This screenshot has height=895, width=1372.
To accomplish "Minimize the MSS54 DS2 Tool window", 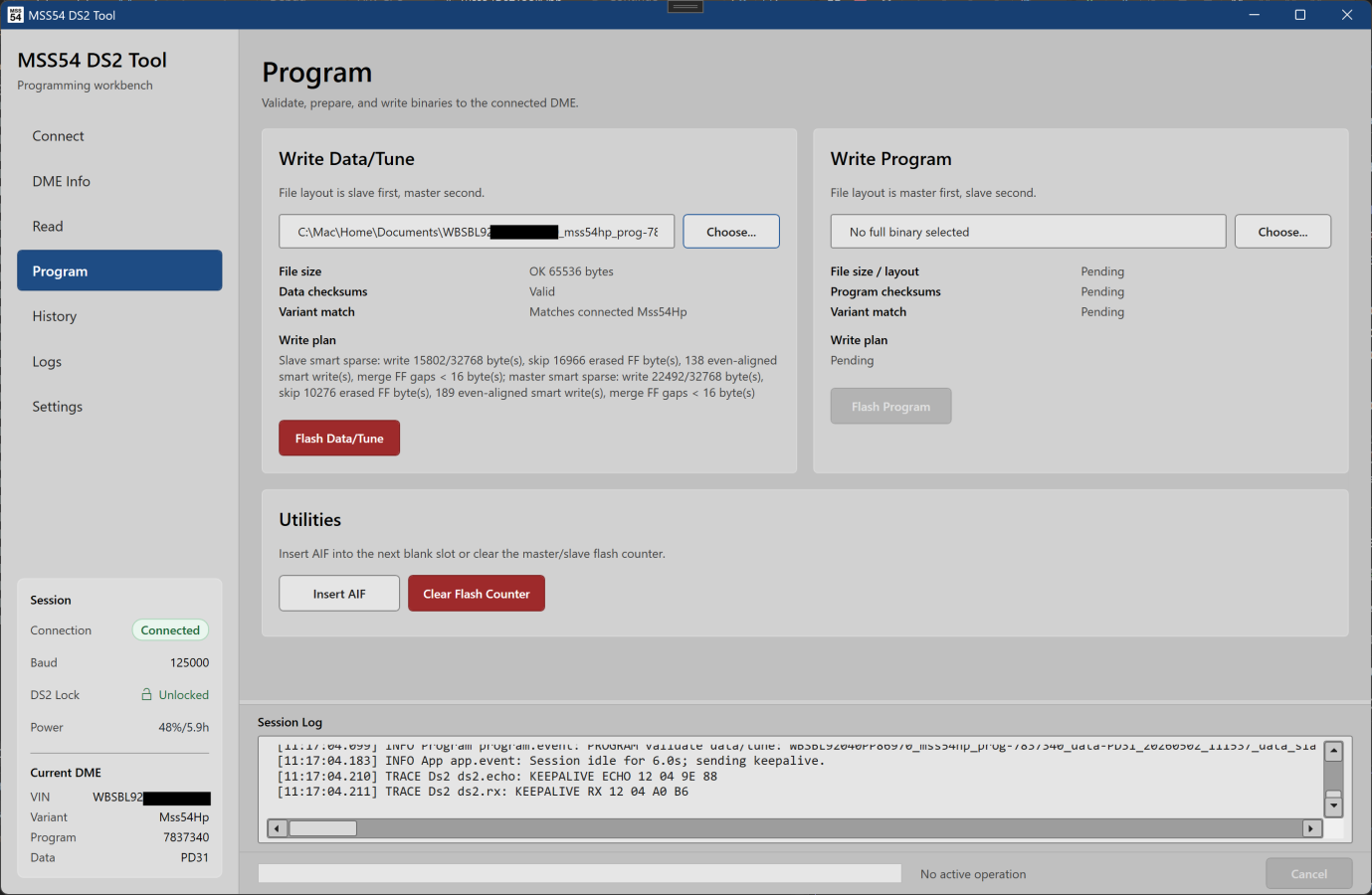I will click(x=1255, y=15).
